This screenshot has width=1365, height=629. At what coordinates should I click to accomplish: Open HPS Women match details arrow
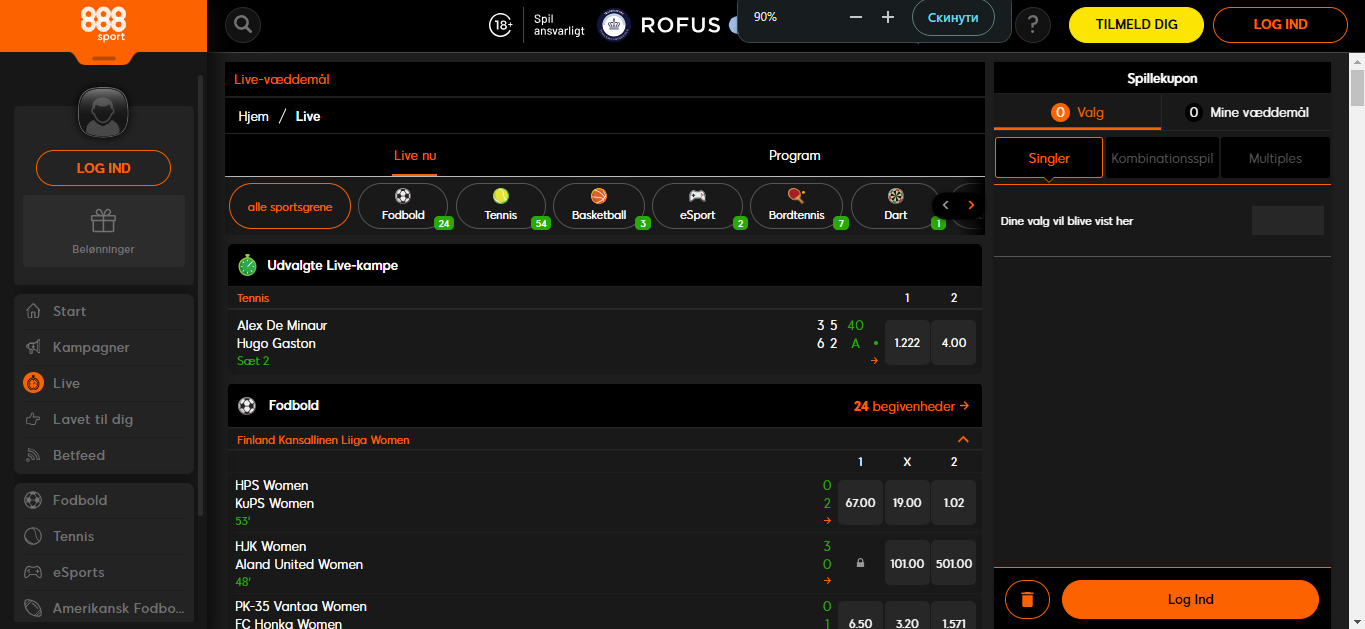827,521
